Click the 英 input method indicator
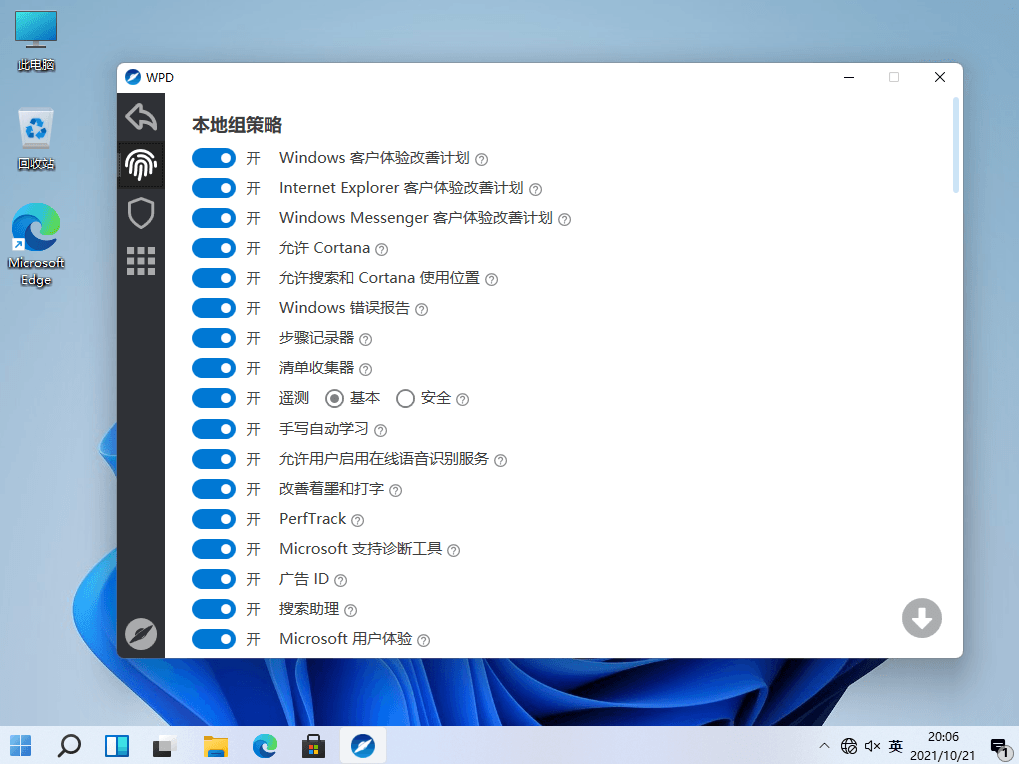1019x764 pixels. click(896, 746)
